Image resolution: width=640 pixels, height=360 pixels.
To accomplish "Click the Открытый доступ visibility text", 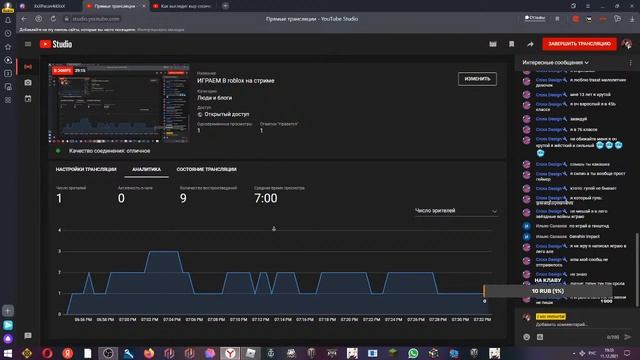I will 227,114.
